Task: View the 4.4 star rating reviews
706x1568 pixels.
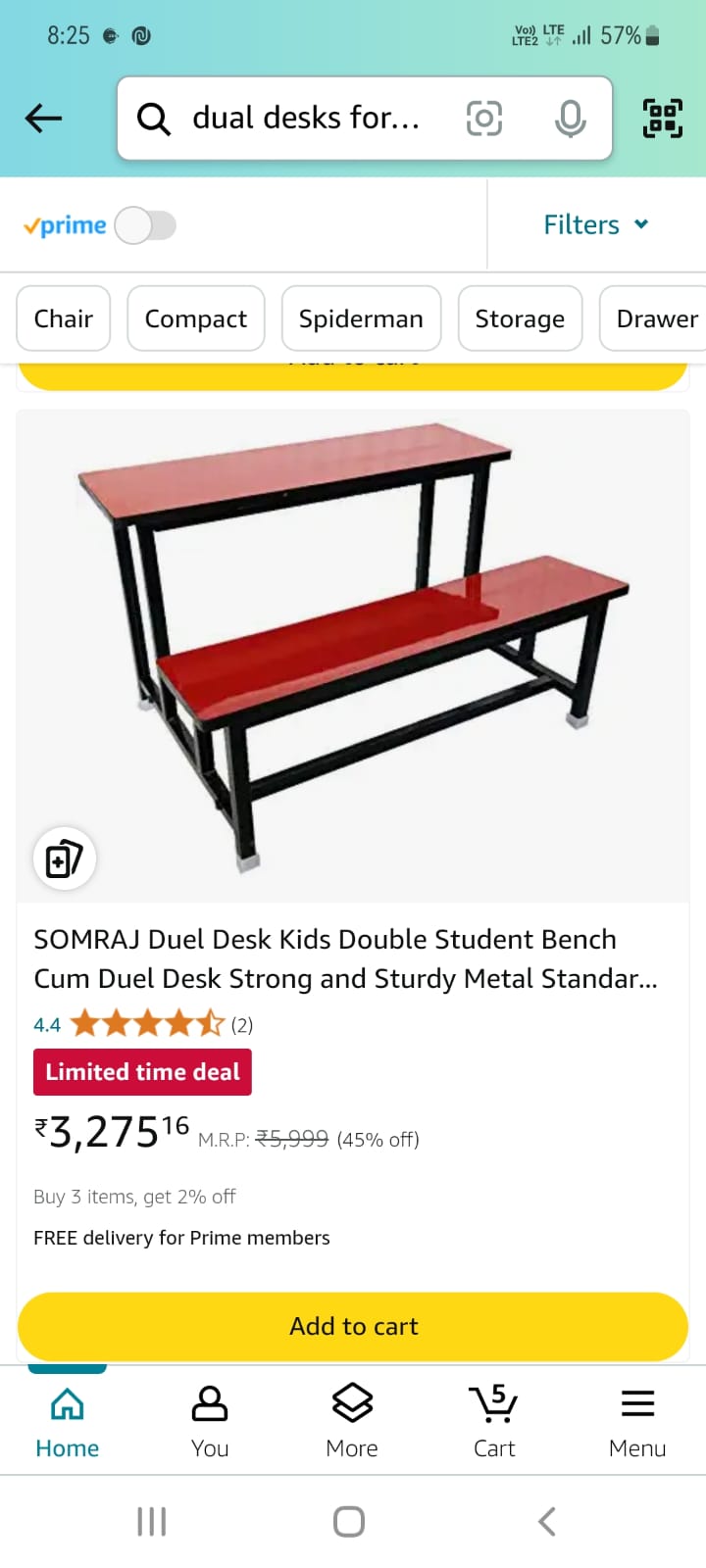Action: [x=143, y=1025]
